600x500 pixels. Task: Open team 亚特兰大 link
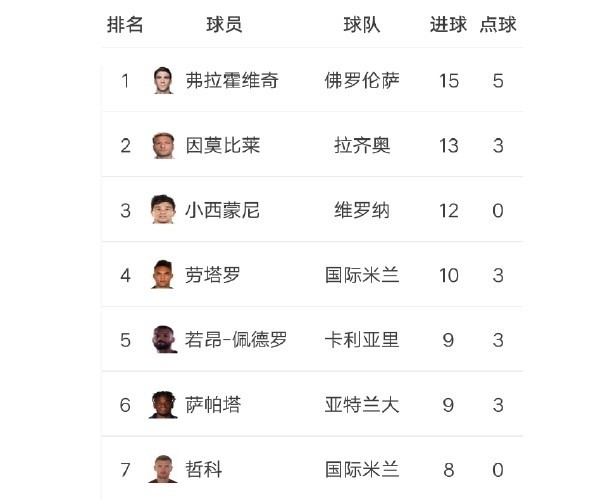coord(362,405)
